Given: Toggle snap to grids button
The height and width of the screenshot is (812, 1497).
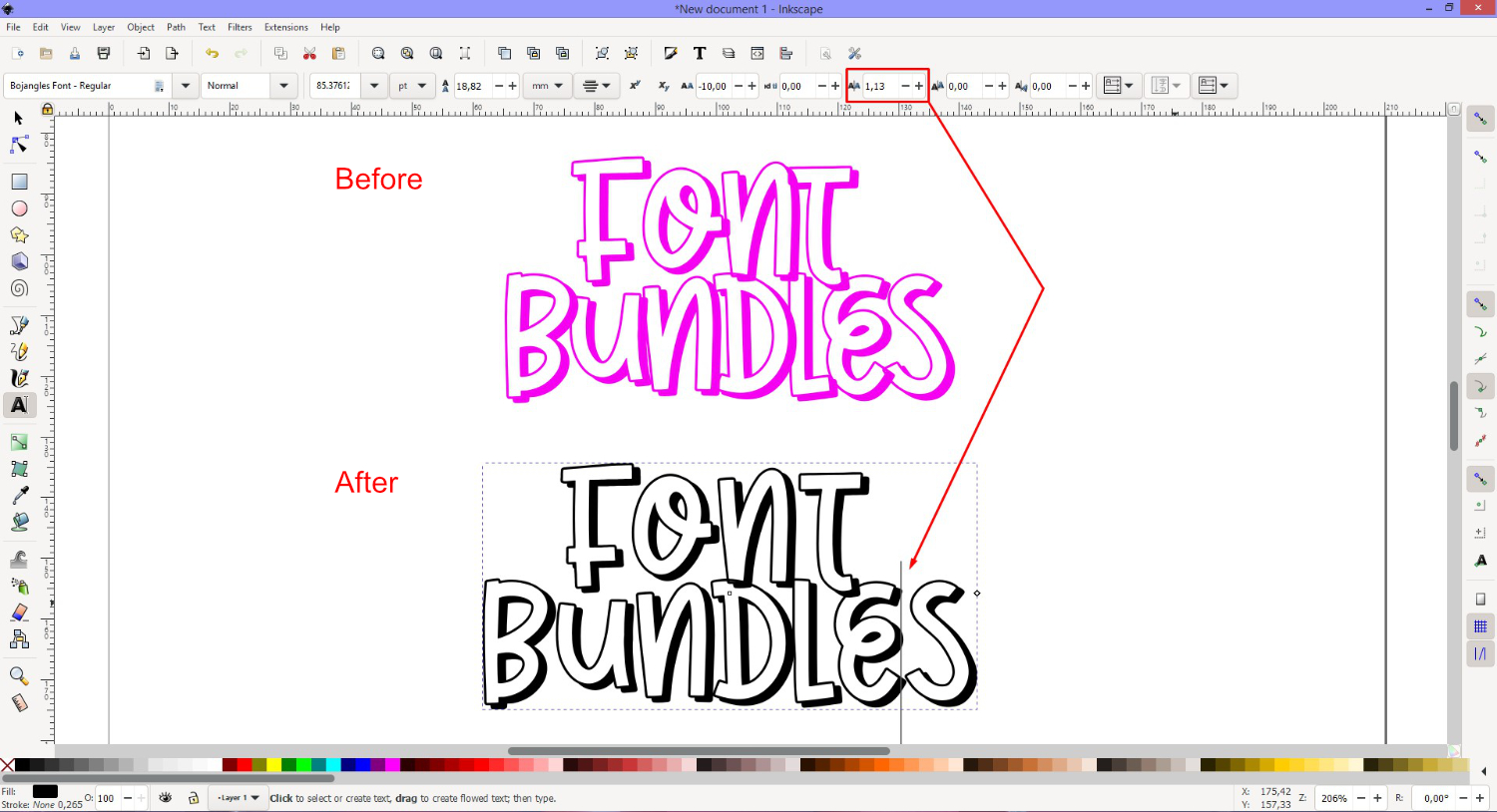Looking at the screenshot, I should point(1480,626).
